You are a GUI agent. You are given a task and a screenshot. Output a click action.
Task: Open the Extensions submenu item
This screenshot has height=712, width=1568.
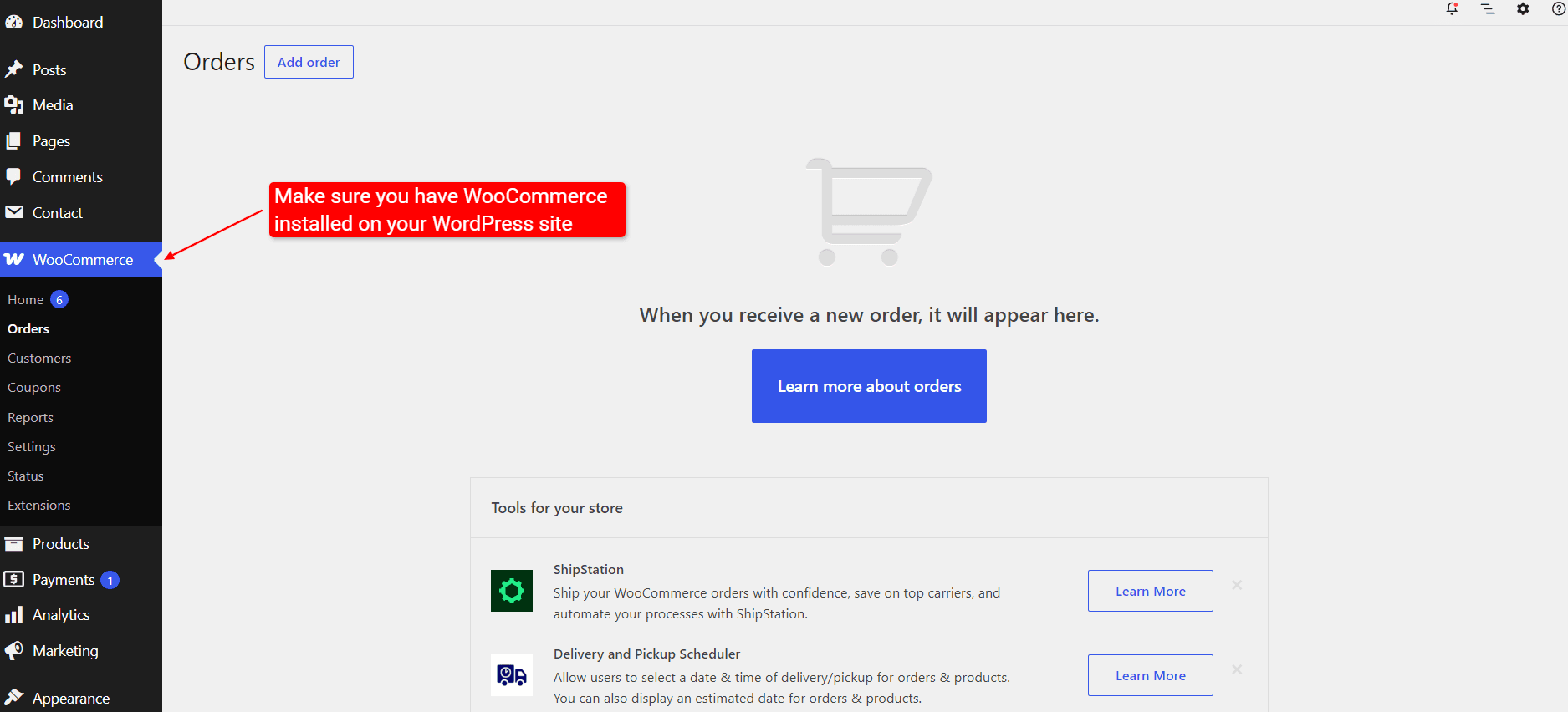[x=39, y=505]
